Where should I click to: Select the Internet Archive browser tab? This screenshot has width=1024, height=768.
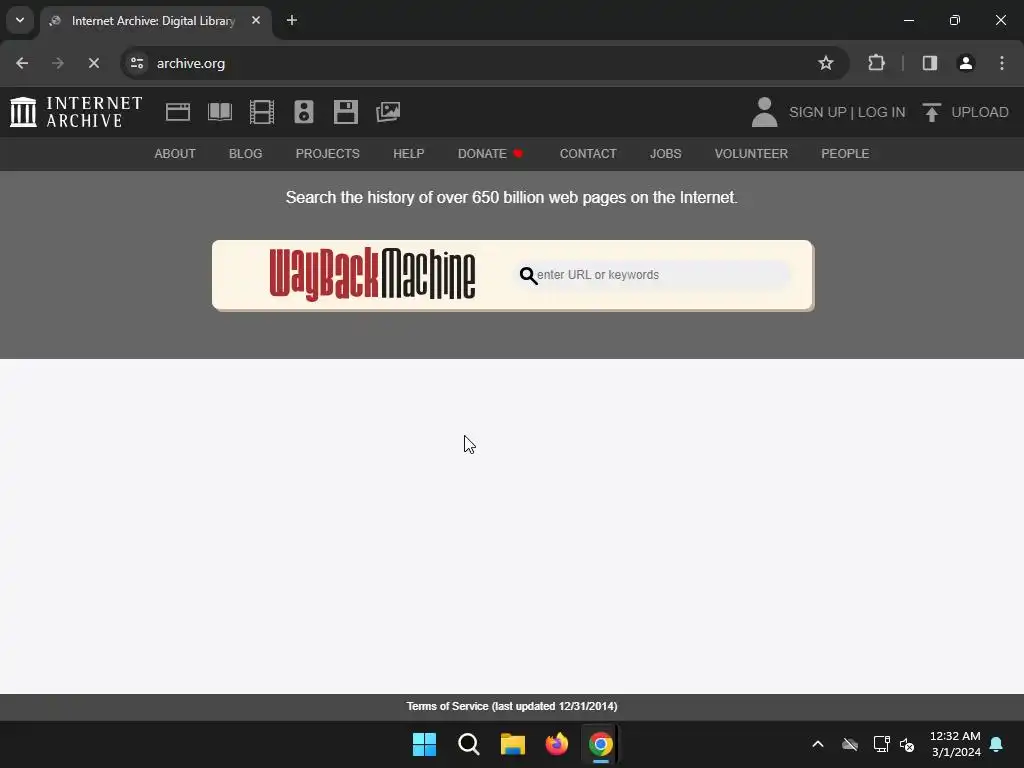(x=155, y=21)
